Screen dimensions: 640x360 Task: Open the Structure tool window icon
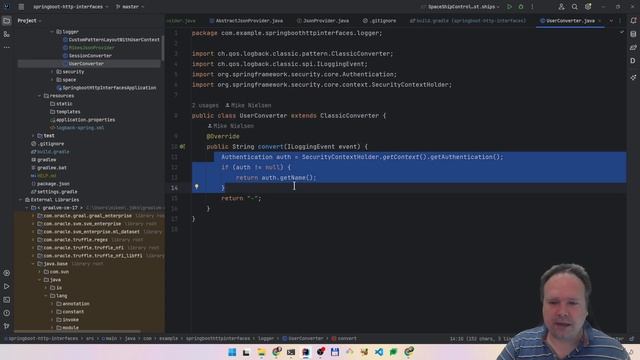click(x=7, y=34)
